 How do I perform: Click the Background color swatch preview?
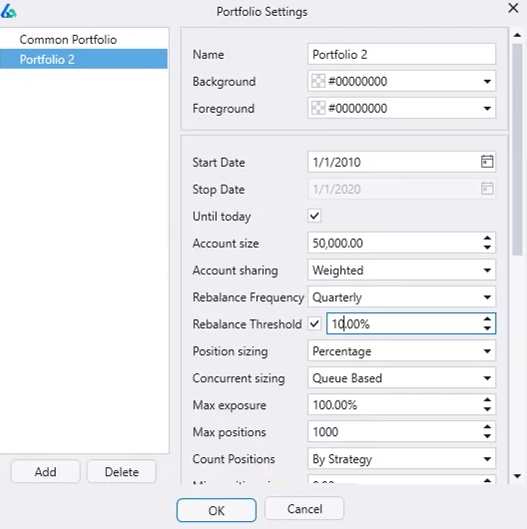point(318,81)
